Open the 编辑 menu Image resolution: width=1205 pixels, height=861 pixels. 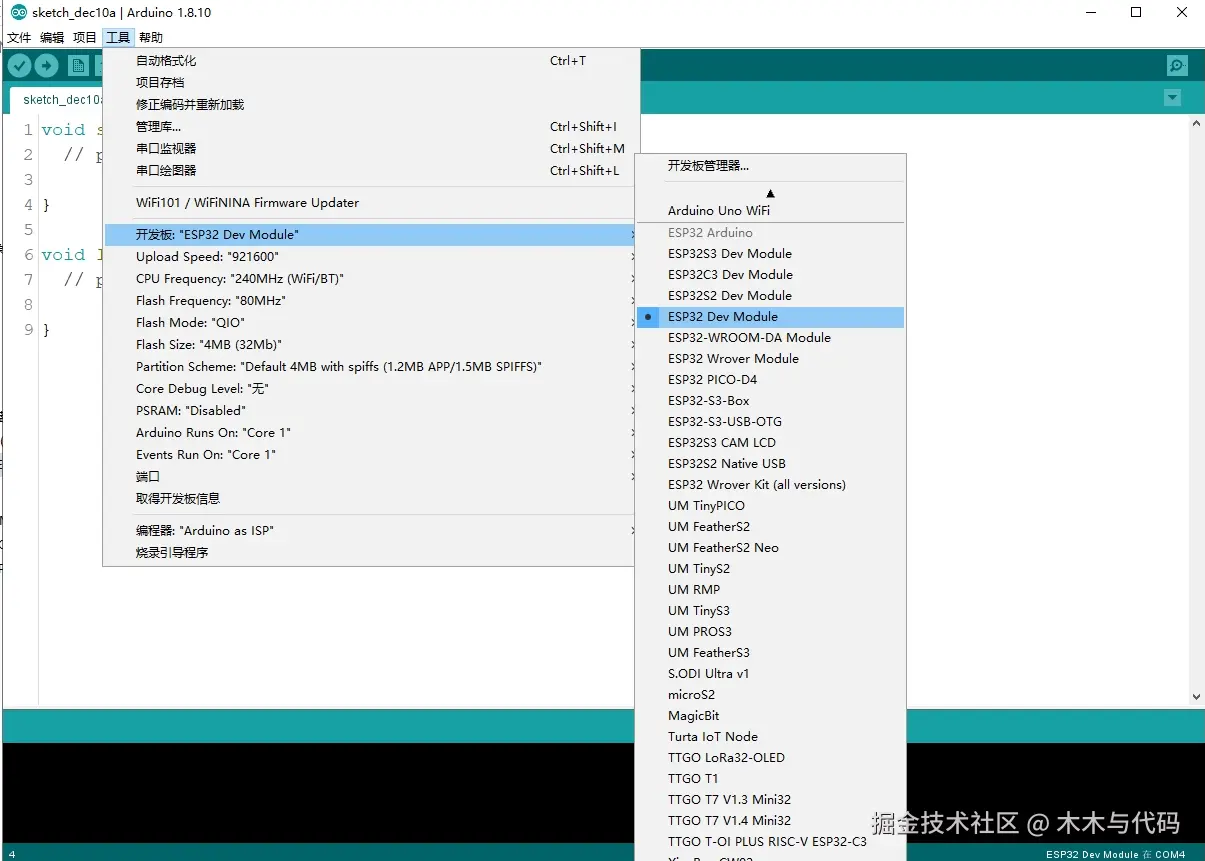coord(52,38)
